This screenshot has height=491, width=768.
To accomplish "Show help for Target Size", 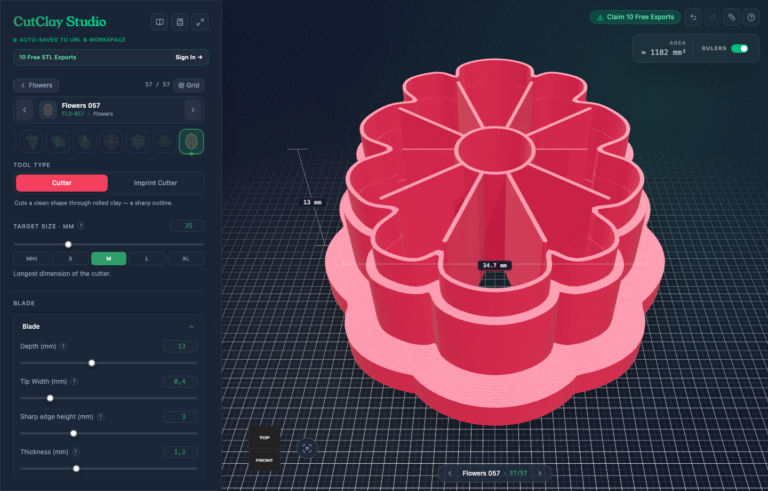I will [81, 226].
